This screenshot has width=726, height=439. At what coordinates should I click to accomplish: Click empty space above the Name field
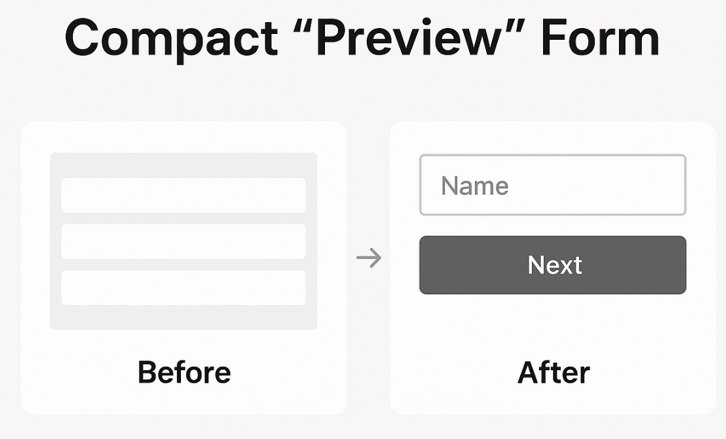point(553,138)
